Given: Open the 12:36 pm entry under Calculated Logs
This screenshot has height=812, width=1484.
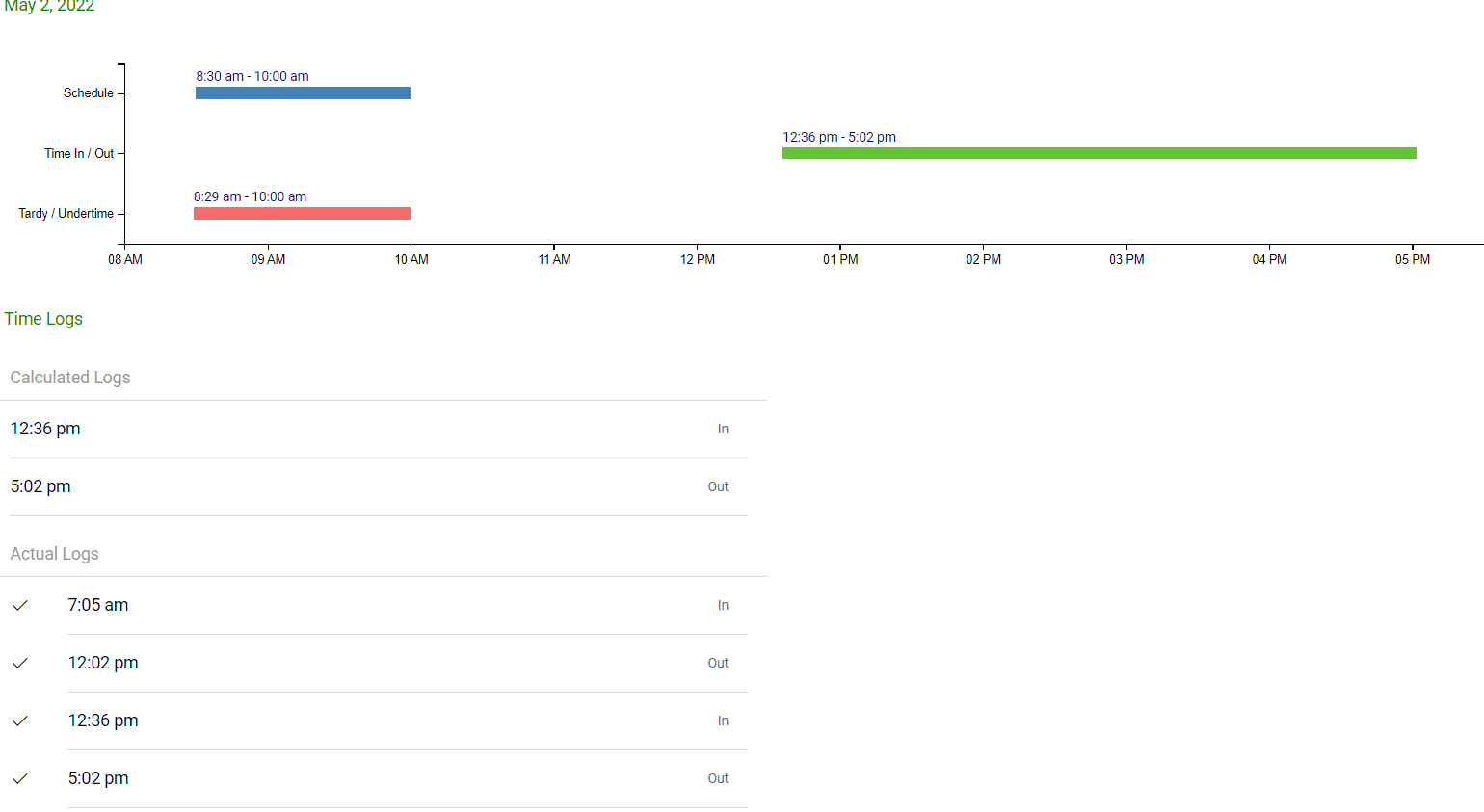Looking at the screenshot, I should [45, 429].
